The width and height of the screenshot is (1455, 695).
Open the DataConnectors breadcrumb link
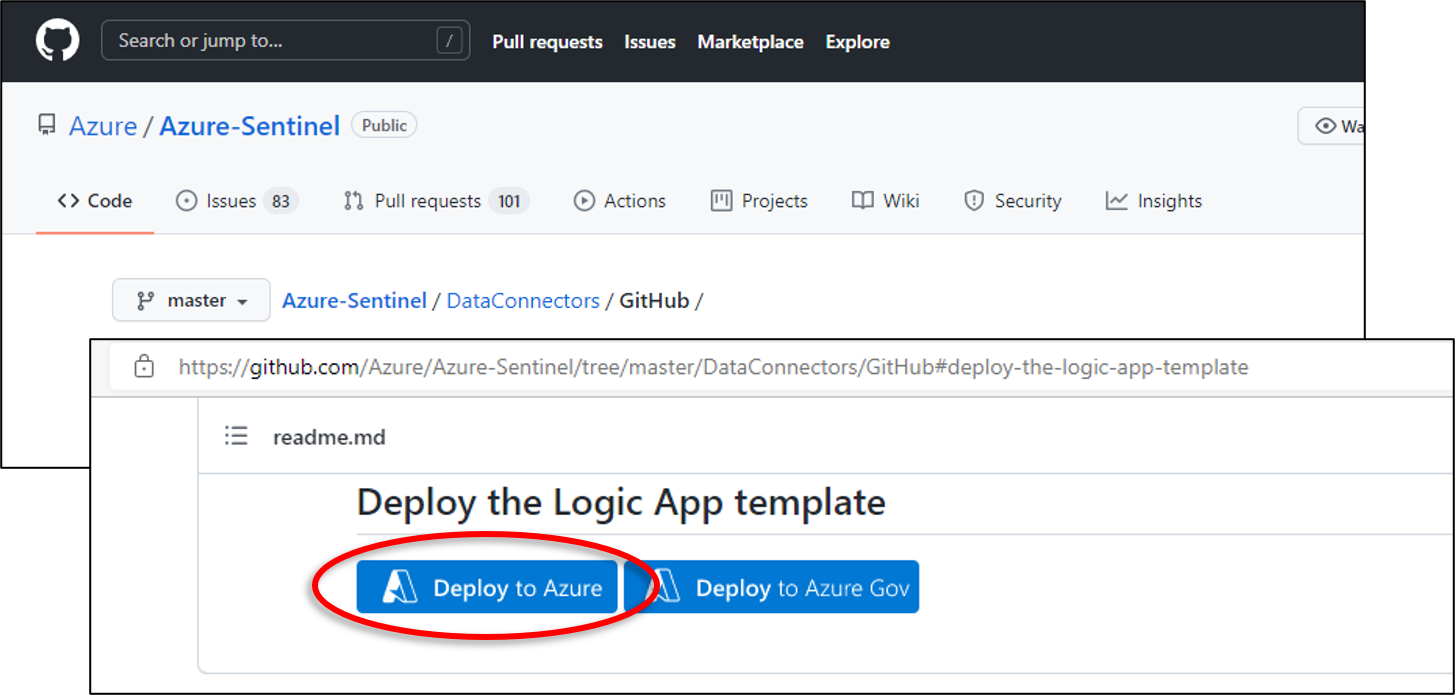click(523, 299)
